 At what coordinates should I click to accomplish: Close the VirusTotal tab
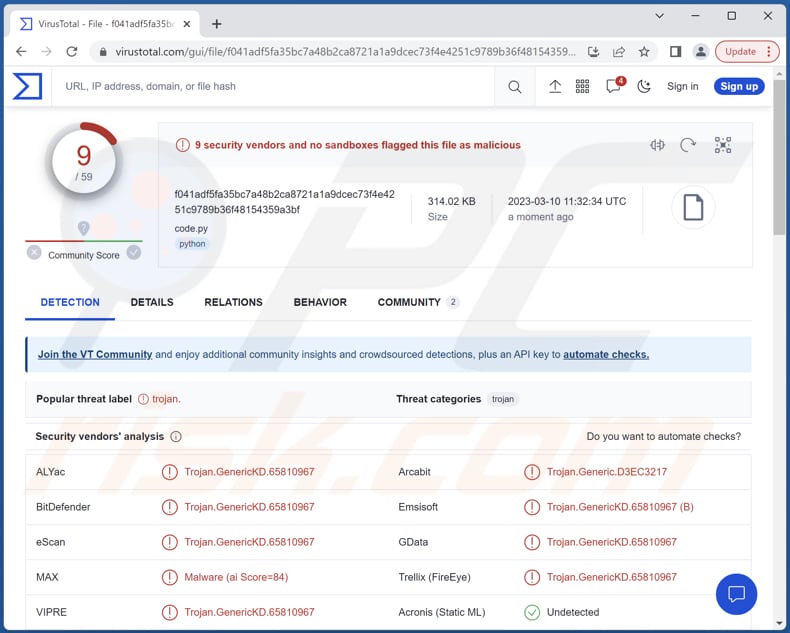click(186, 24)
